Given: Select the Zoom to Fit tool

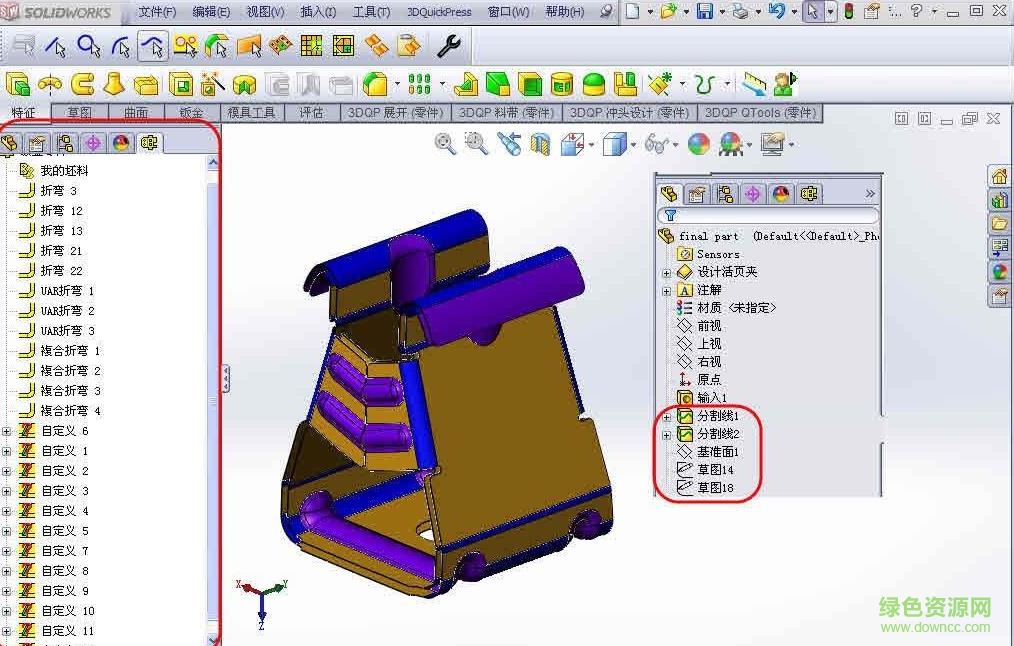Looking at the screenshot, I should point(444,143).
